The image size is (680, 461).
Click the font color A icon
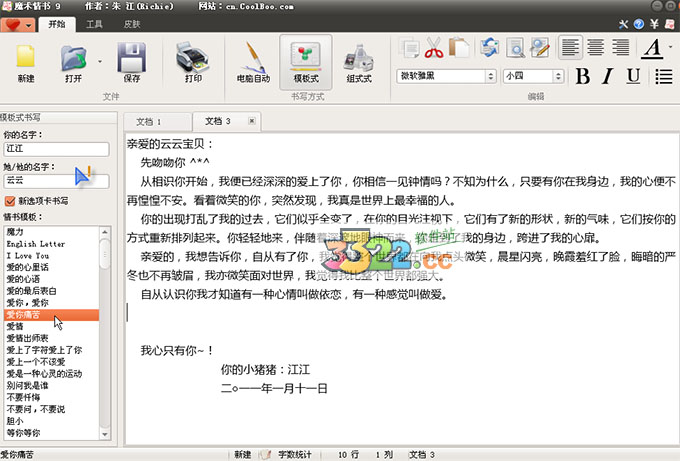click(x=652, y=48)
